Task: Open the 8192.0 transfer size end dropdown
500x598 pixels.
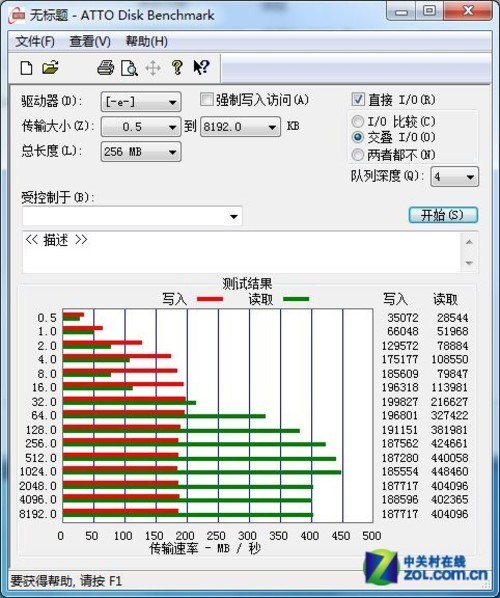Action: tap(240, 127)
